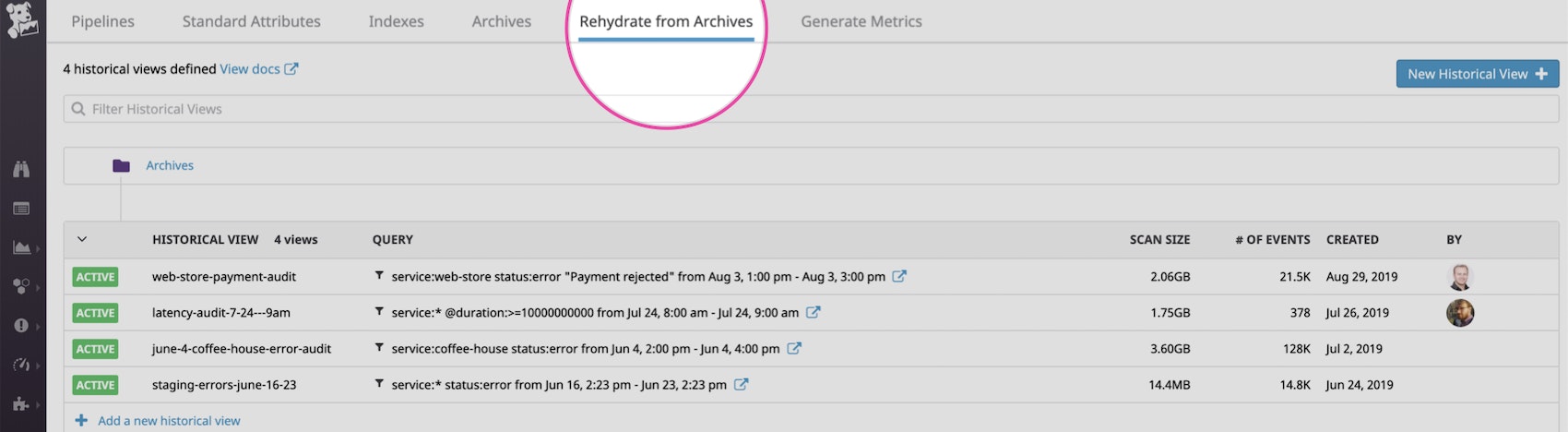Screen dimensions: 1568x432
Task: Open the Dashboards list icon in the sidebar
Action: [x=21, y=209]
